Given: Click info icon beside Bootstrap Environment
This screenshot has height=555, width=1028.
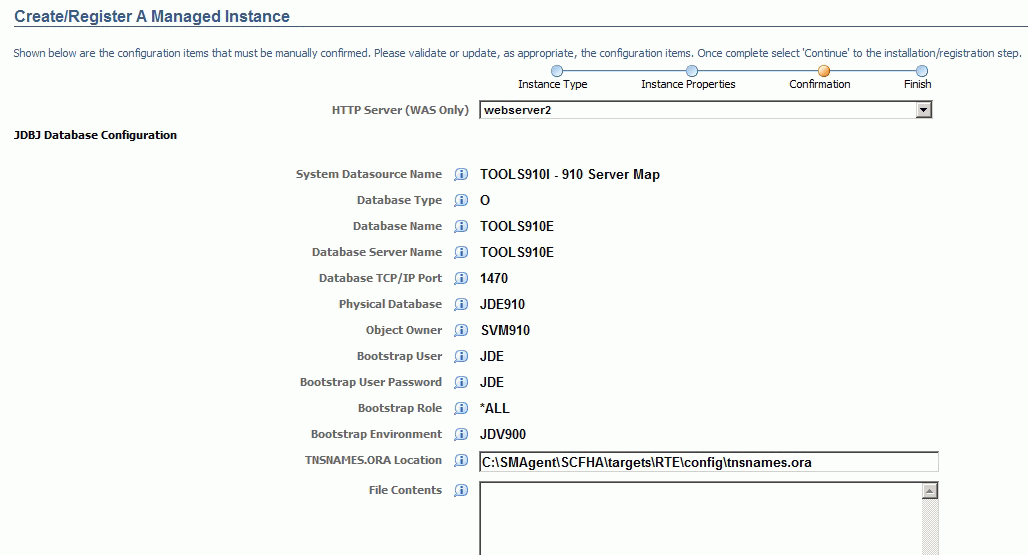Looking at the screenshot, I should tap(461, 435).
